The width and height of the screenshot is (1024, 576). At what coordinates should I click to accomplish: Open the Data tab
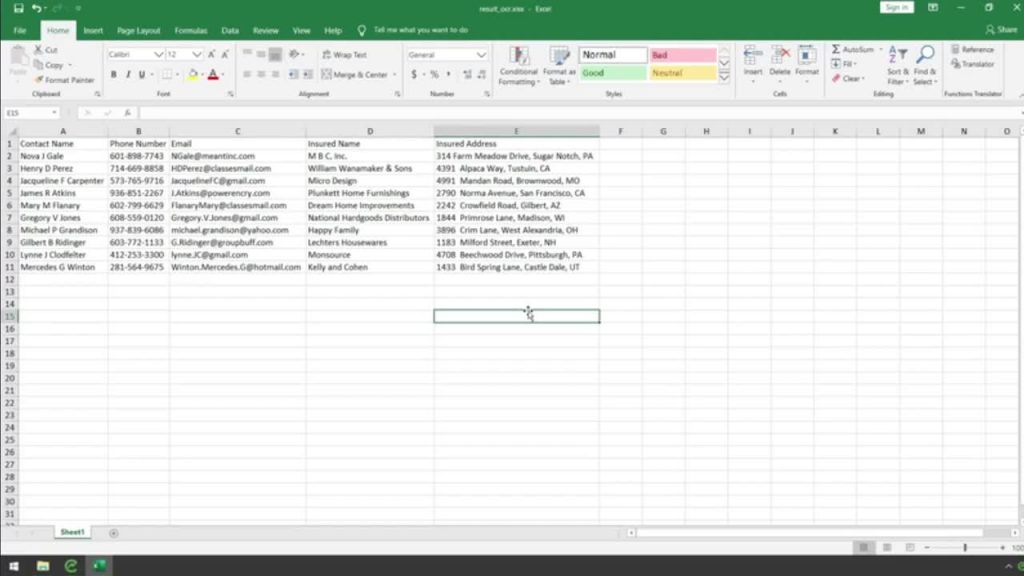[x=230, y=31]
